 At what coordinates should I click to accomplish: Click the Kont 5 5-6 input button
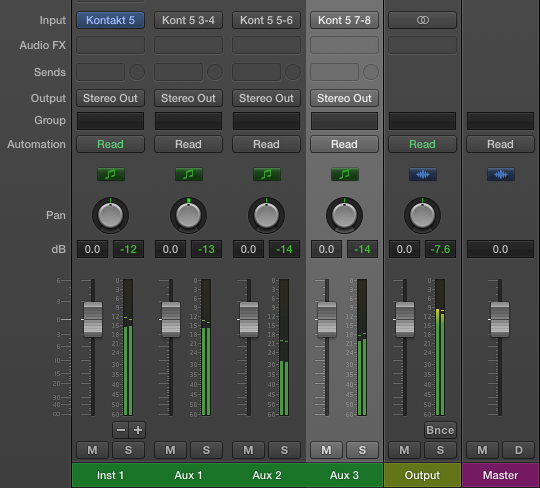[x=267, y=20]
